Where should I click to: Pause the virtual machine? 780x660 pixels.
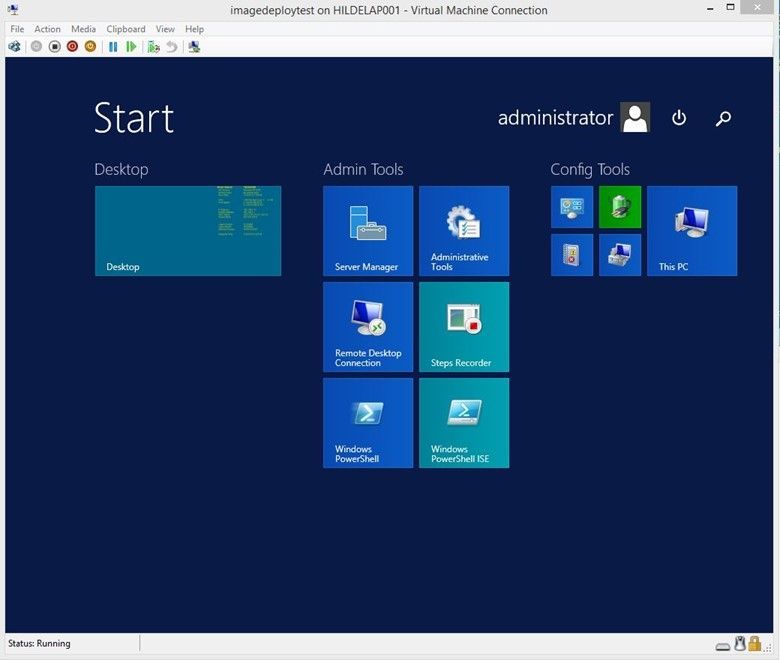pyautogui.click(x=113, y=47)
